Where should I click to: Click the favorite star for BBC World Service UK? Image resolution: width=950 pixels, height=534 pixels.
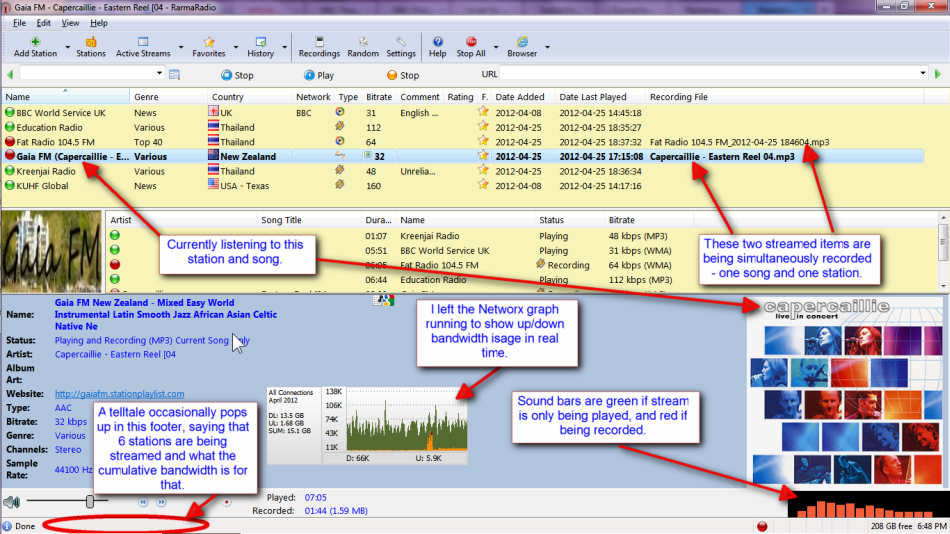483,112
